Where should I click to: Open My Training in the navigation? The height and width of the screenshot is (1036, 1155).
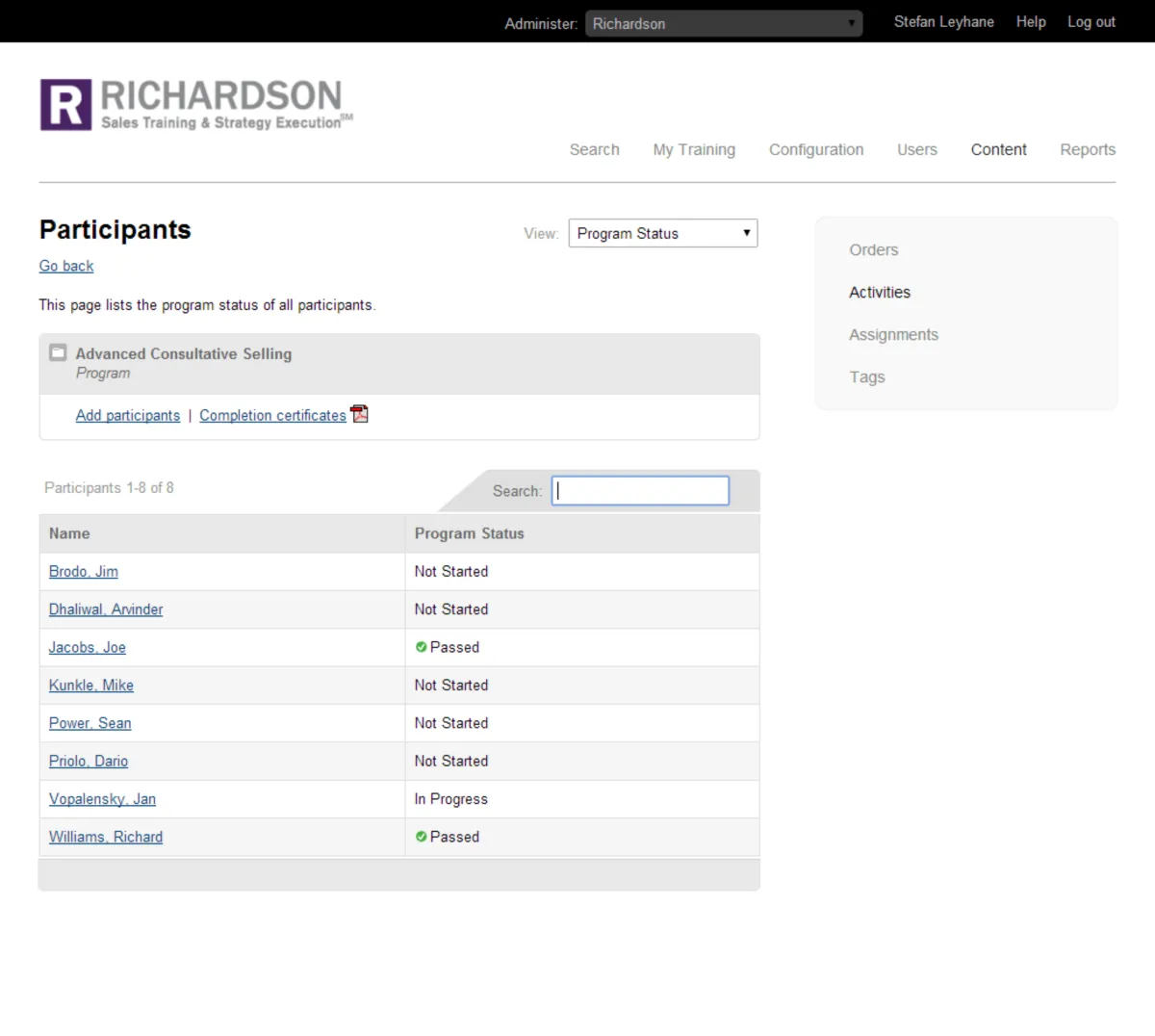[x=694, y=149]
